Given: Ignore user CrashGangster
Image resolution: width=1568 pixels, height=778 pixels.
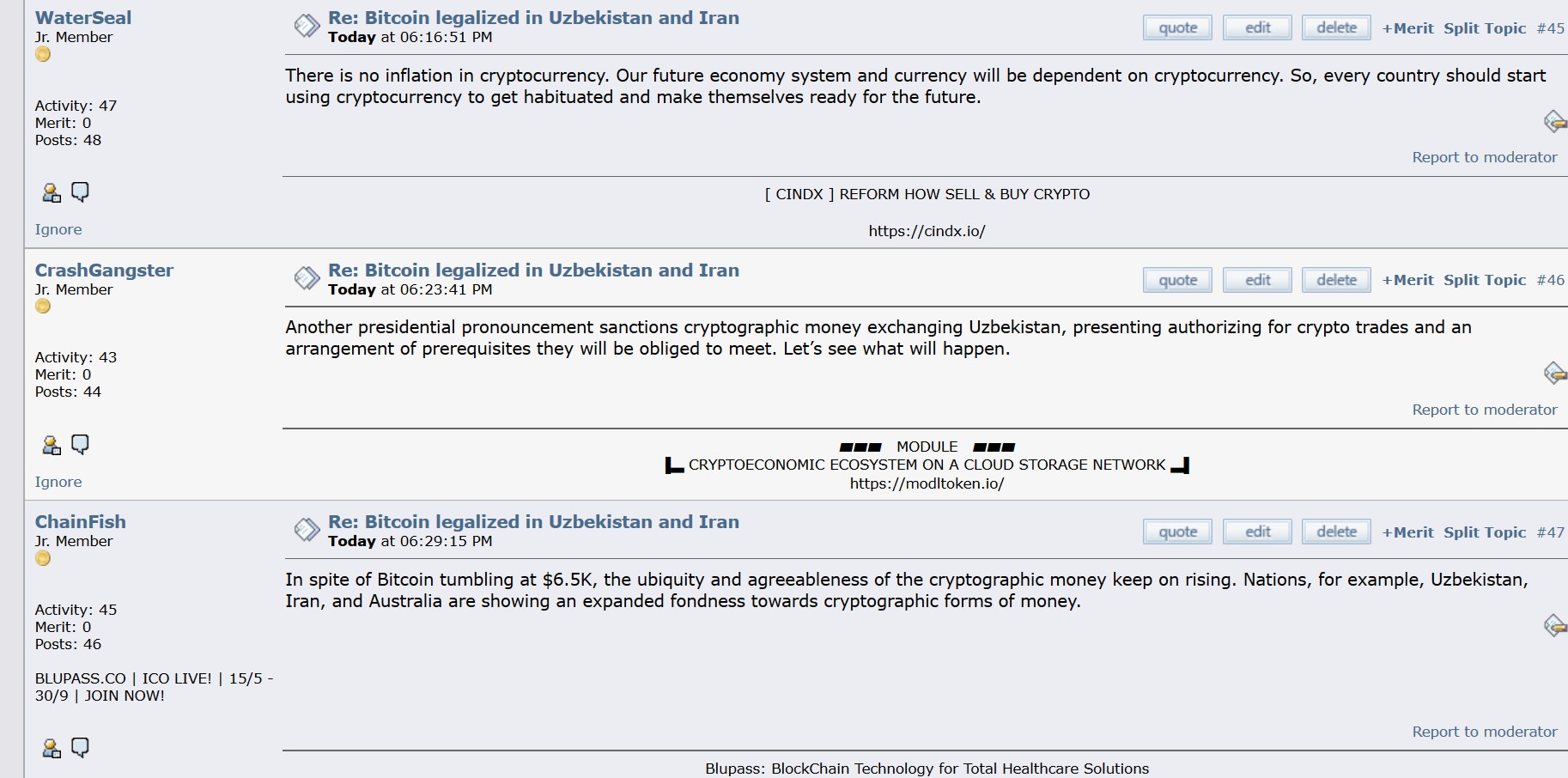Looking at the screenshot, I should pos(58,482).
